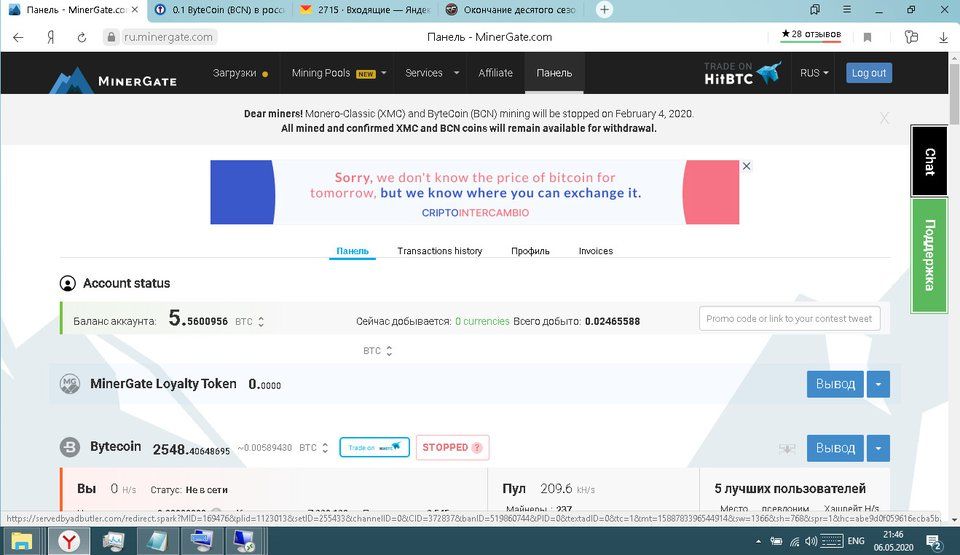The image size is (960, 555).
Task: Click the question mark on STOPPED badge
Action: pyautogui.click(x=477, y=448)
